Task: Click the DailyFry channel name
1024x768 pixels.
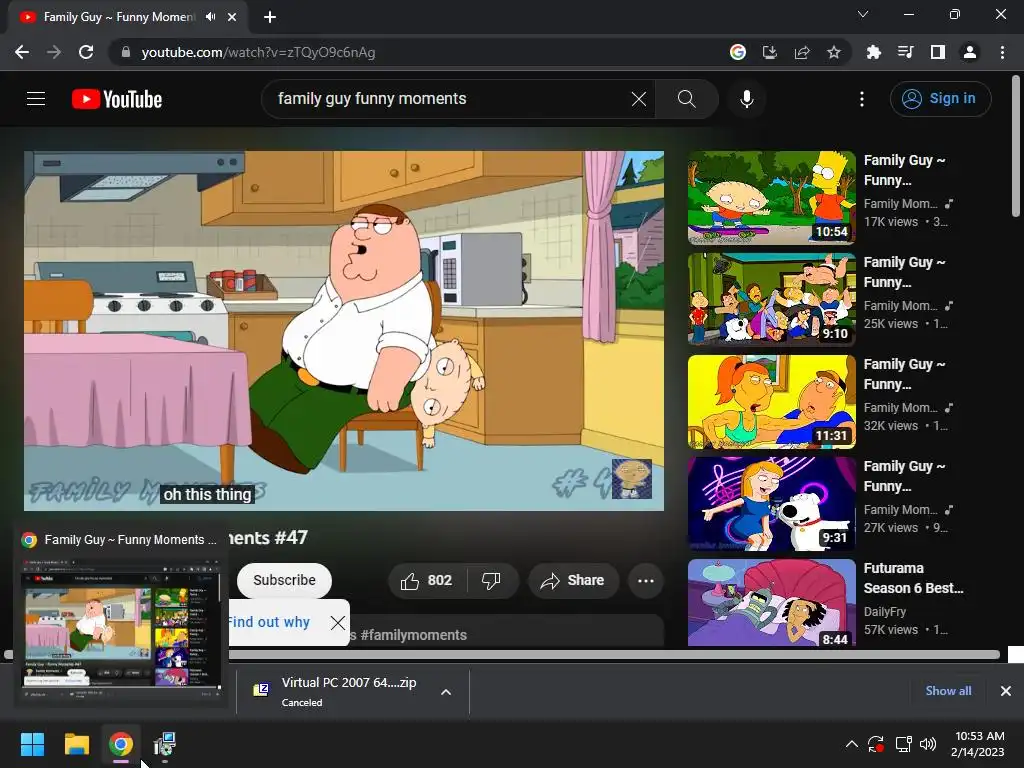Action: point(884,612)
